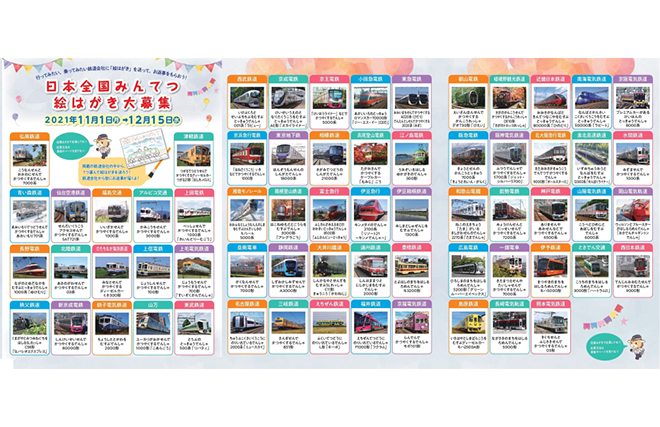Click the 富士急行 photo with Mt. Fuji

click(x=330, y=210)
